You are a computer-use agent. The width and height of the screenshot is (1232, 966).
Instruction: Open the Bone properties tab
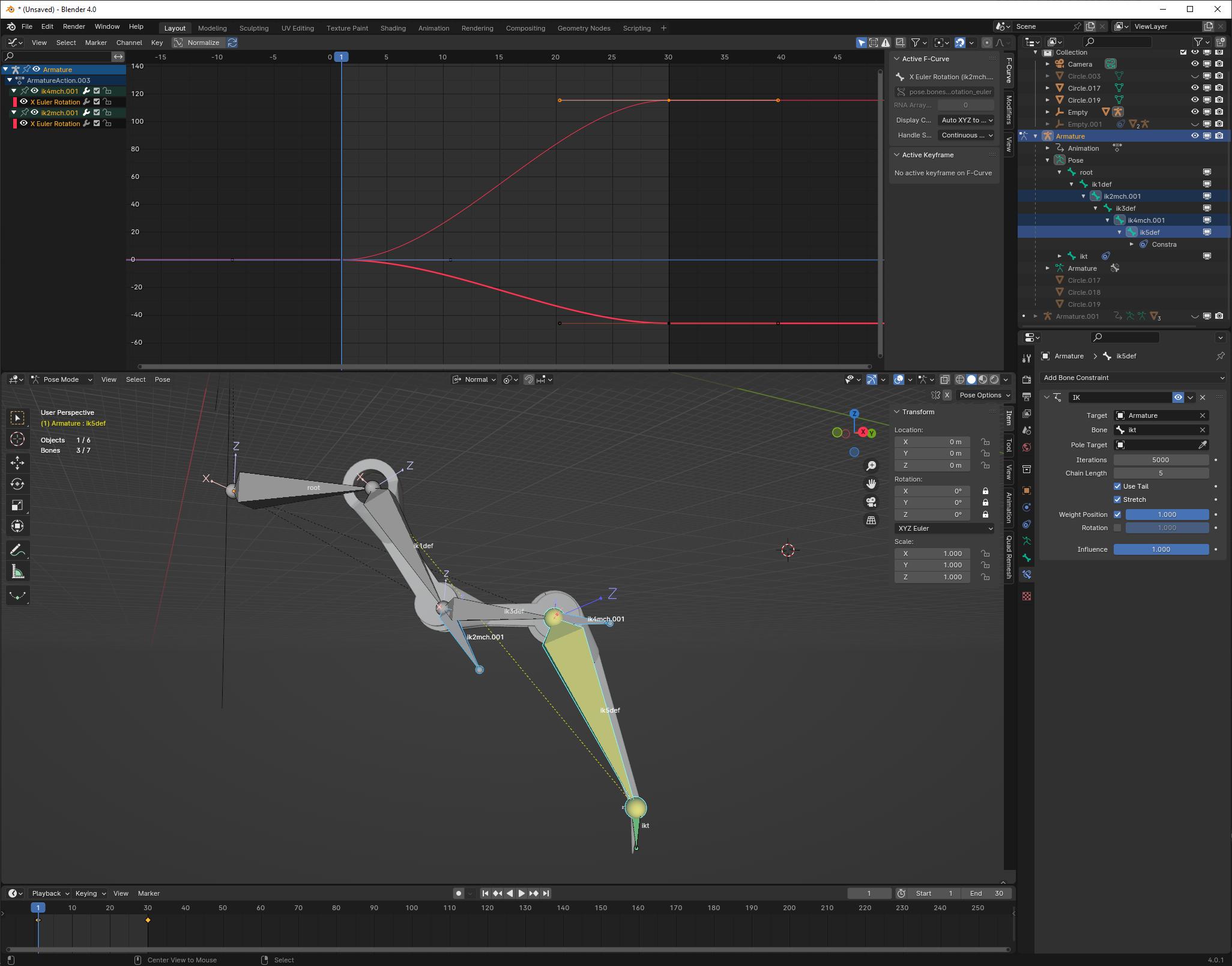(x=1027, y=558)
